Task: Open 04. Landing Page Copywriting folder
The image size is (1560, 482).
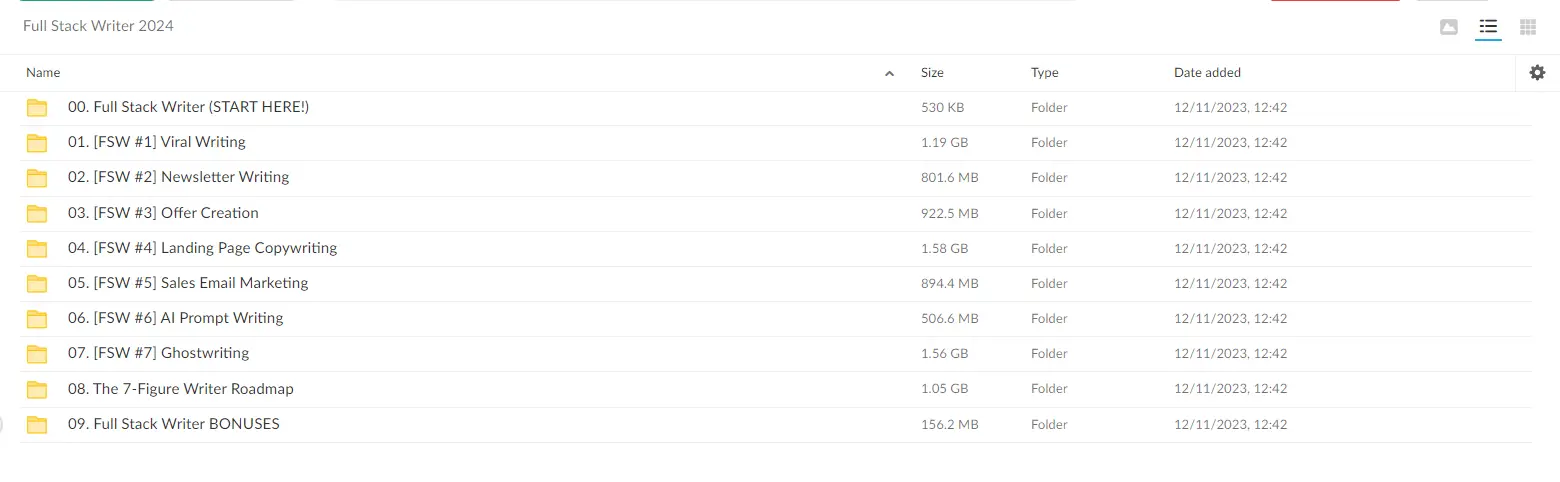Action: click(x=202, y=248)
